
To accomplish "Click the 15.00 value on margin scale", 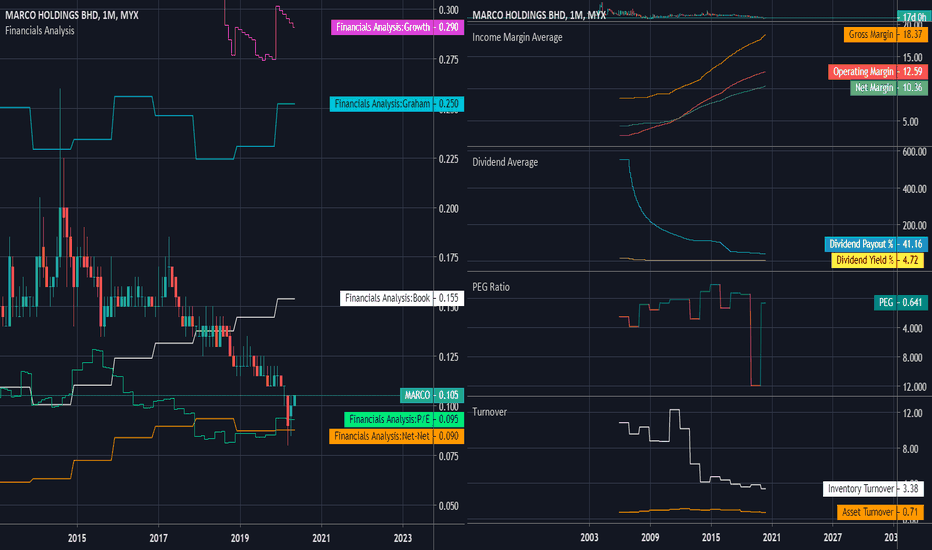I will click(x=913, y=58).
